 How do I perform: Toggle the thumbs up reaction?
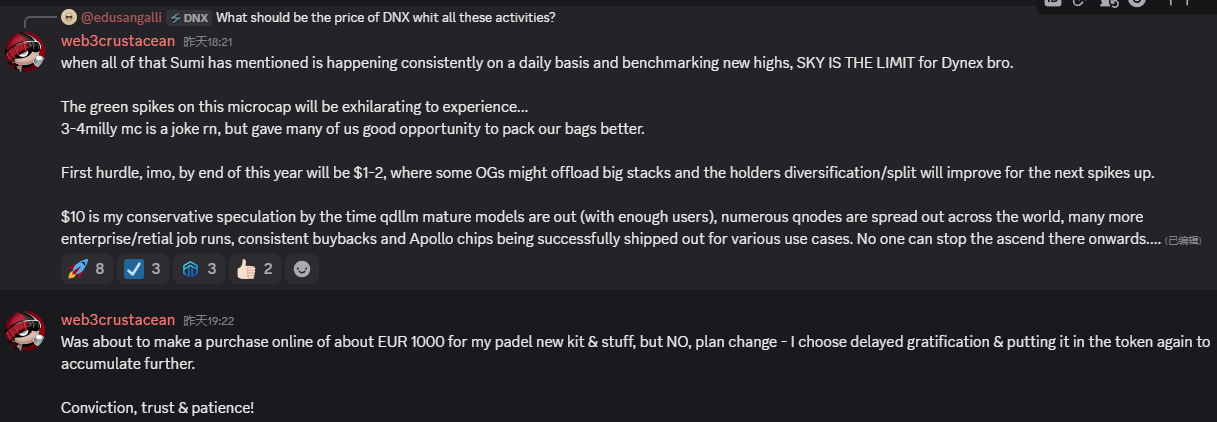click(254, 269)
